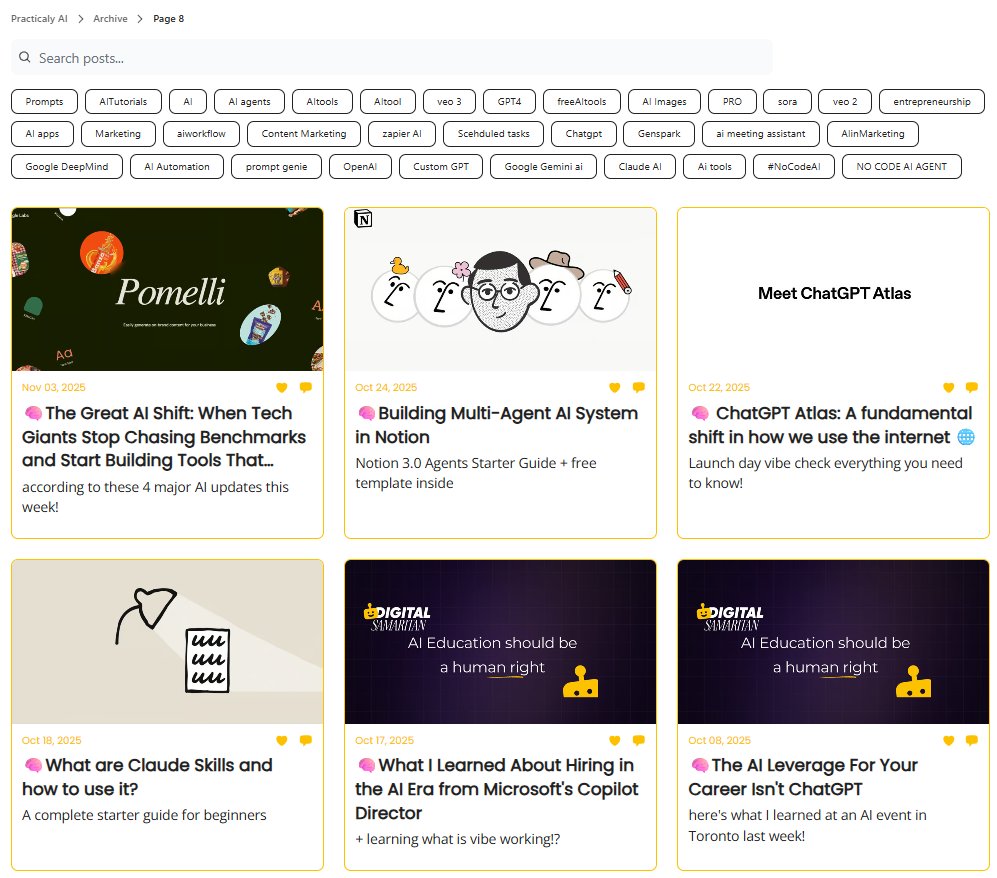The height and width of the screenshot is (878, 997).
Task: Select the Genspark tag
Action: pos(659,134)
